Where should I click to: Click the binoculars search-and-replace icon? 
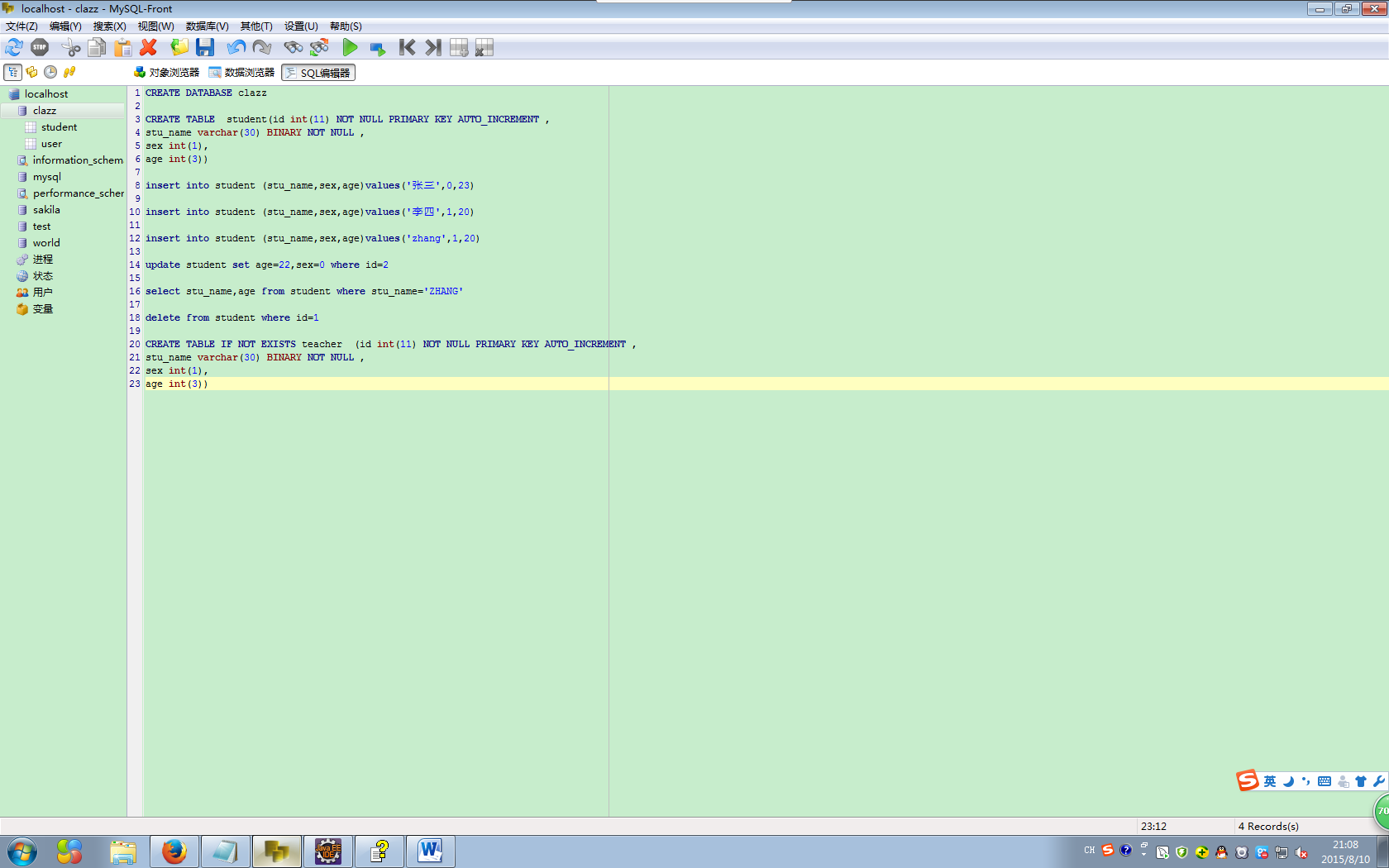pyautogui.click(x=319, y=48)
